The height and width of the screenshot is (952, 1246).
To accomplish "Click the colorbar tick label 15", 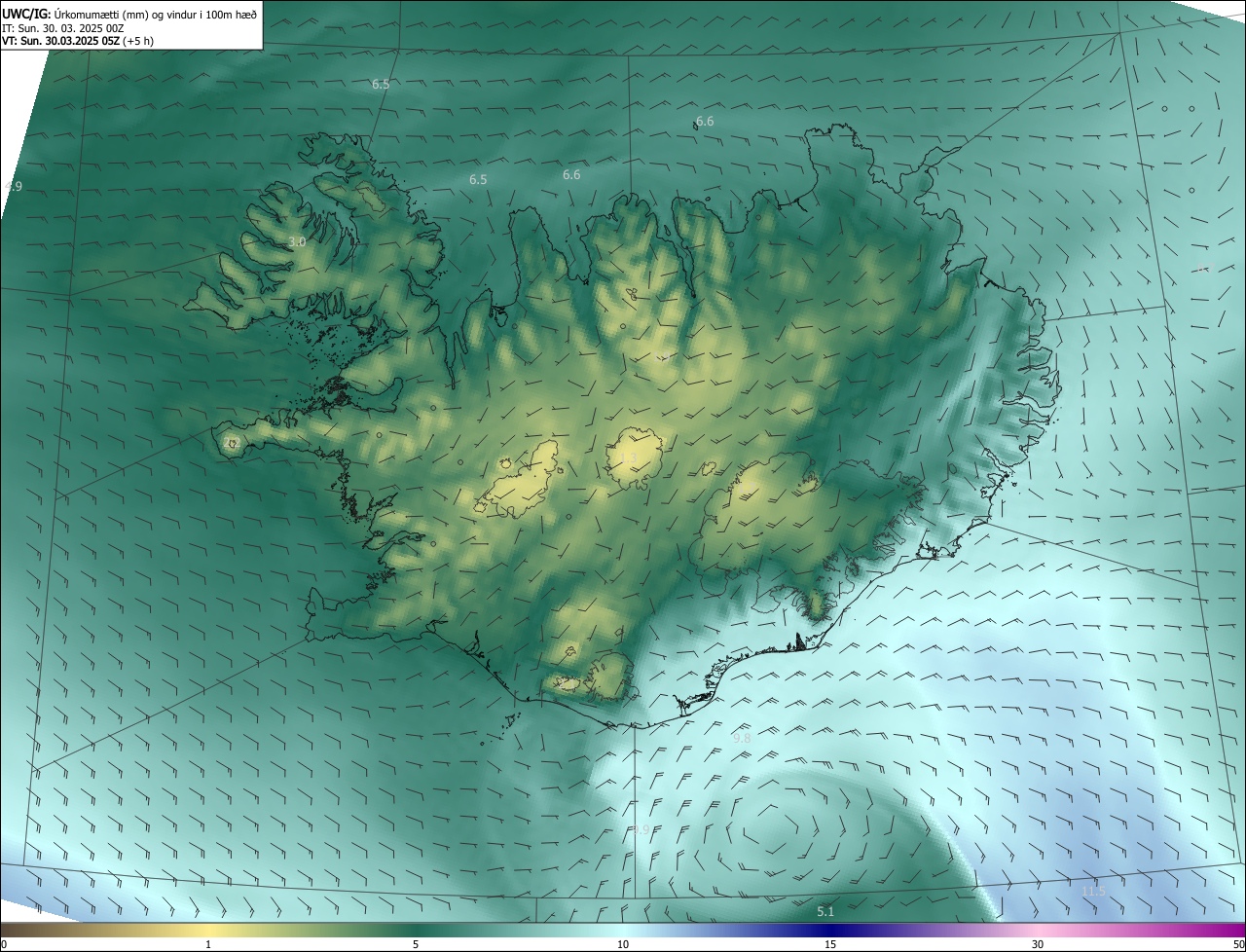I will pos(830,944).
